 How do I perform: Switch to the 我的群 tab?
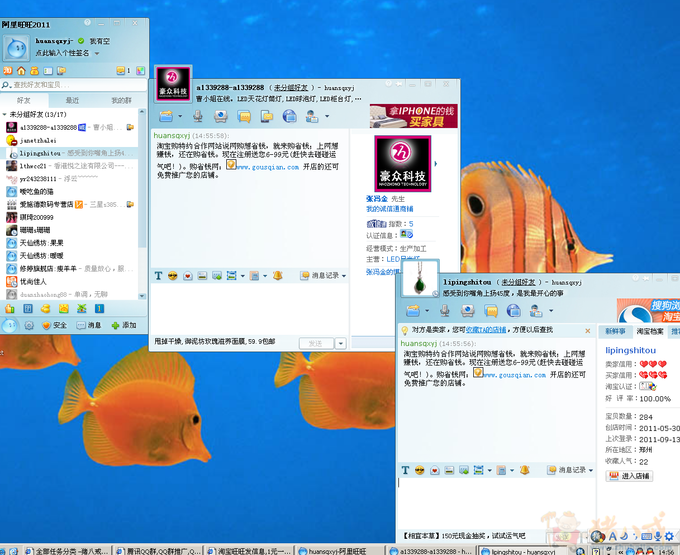(x=121, y=101)
